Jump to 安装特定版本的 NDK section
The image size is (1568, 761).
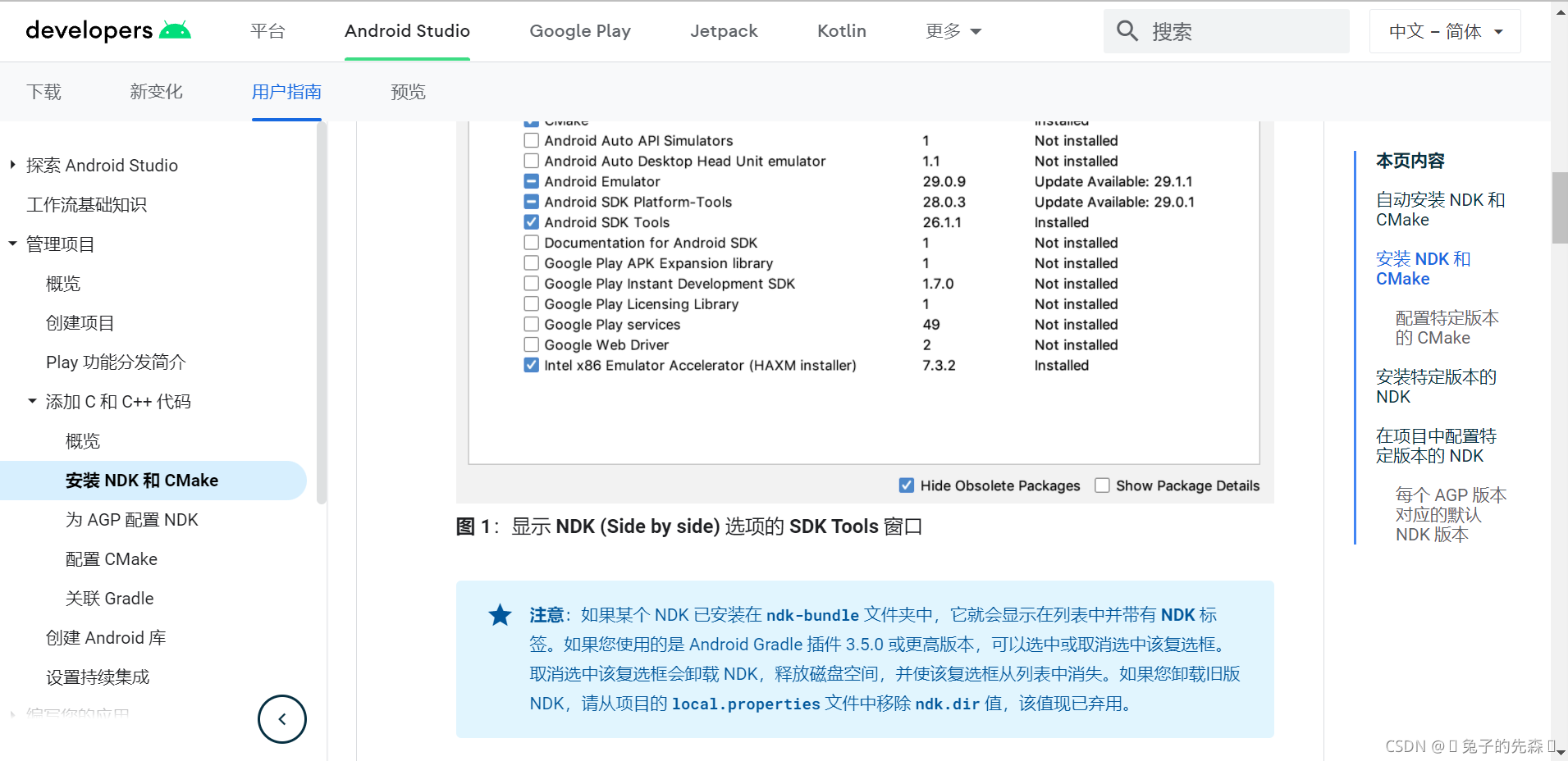click(1436, 387)
